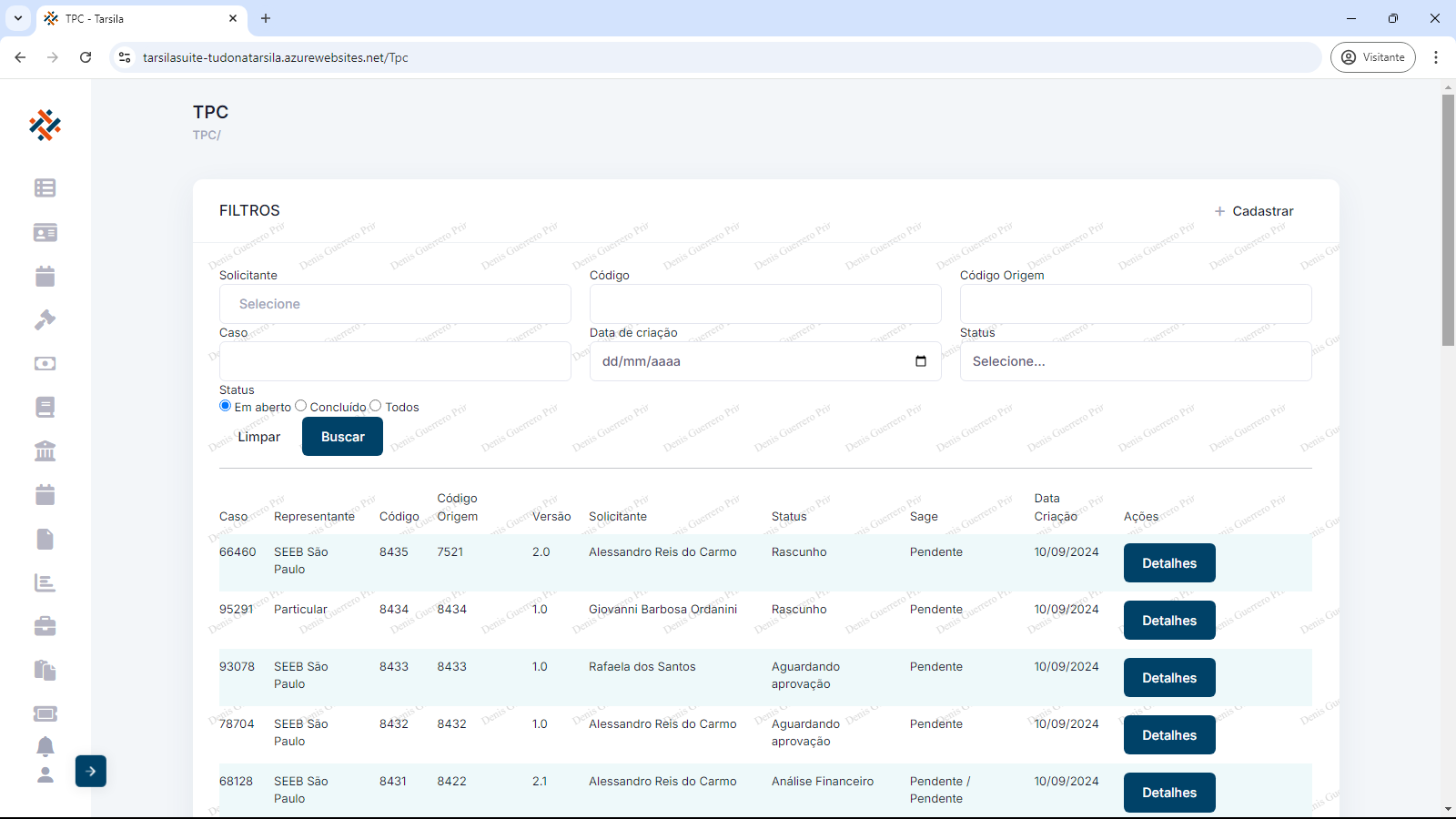Click the notifications bell icon
Viewport: 1456px width, 819px height.
click(x=45, y=746)
